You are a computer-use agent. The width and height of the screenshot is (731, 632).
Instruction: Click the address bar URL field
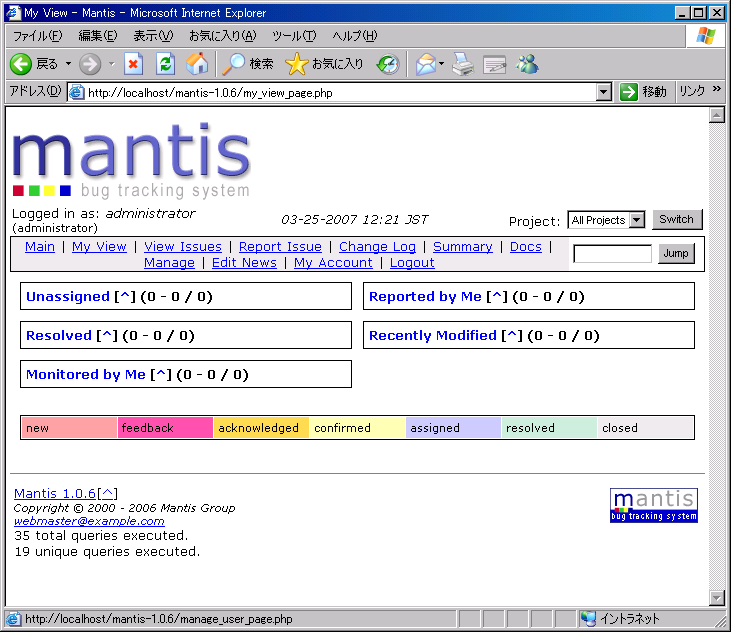click(331, 92)
